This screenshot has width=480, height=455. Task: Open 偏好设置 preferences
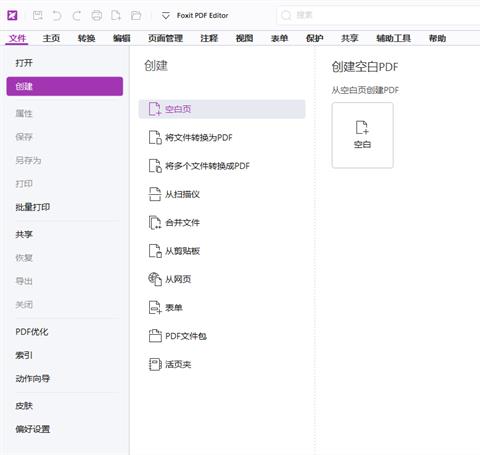tap(33, 429)
